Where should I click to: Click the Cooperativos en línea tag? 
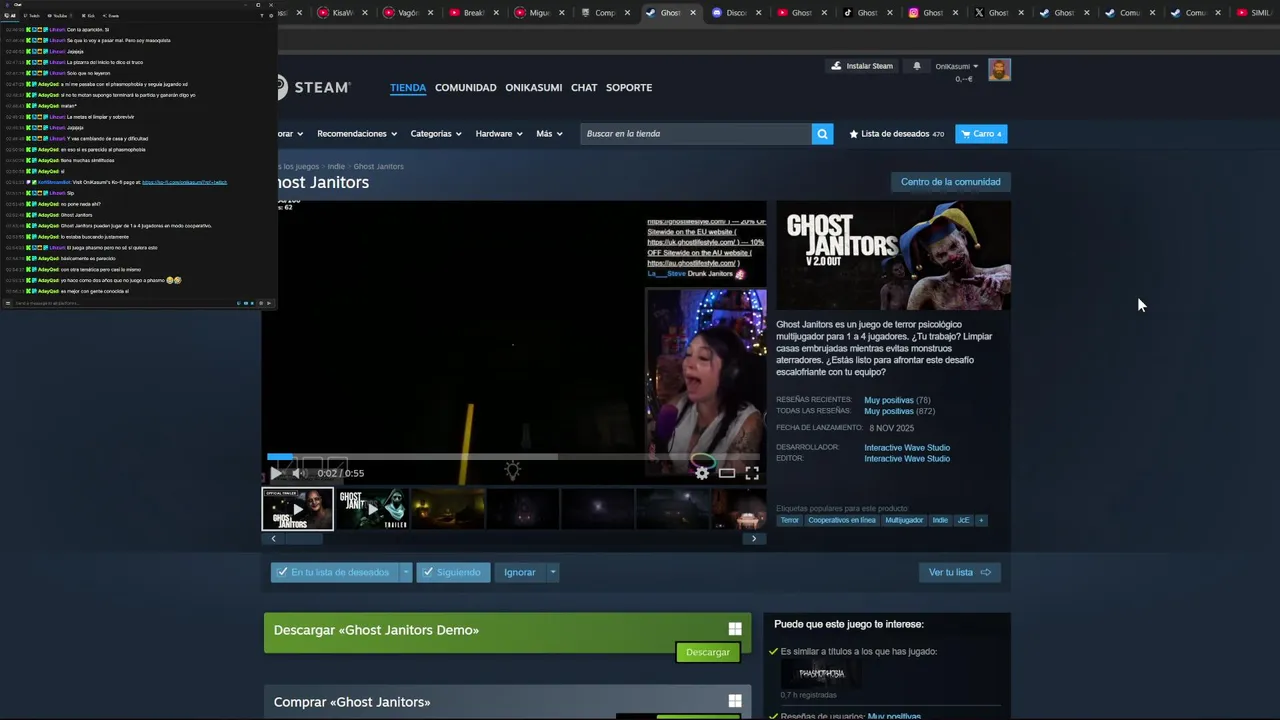[x=842, y=520]
